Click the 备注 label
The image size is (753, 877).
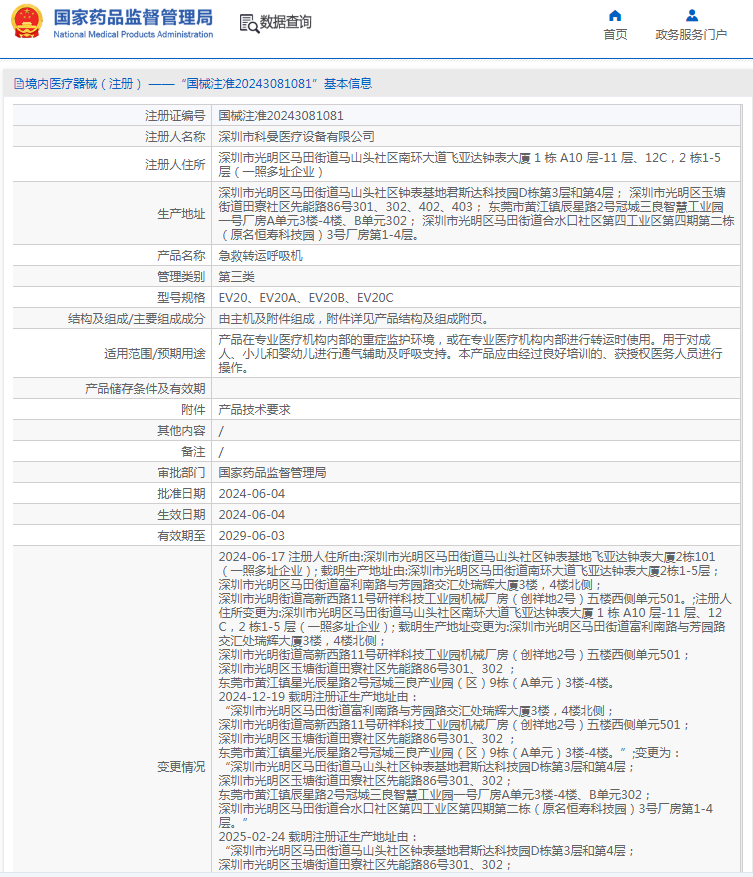(193, 452)
